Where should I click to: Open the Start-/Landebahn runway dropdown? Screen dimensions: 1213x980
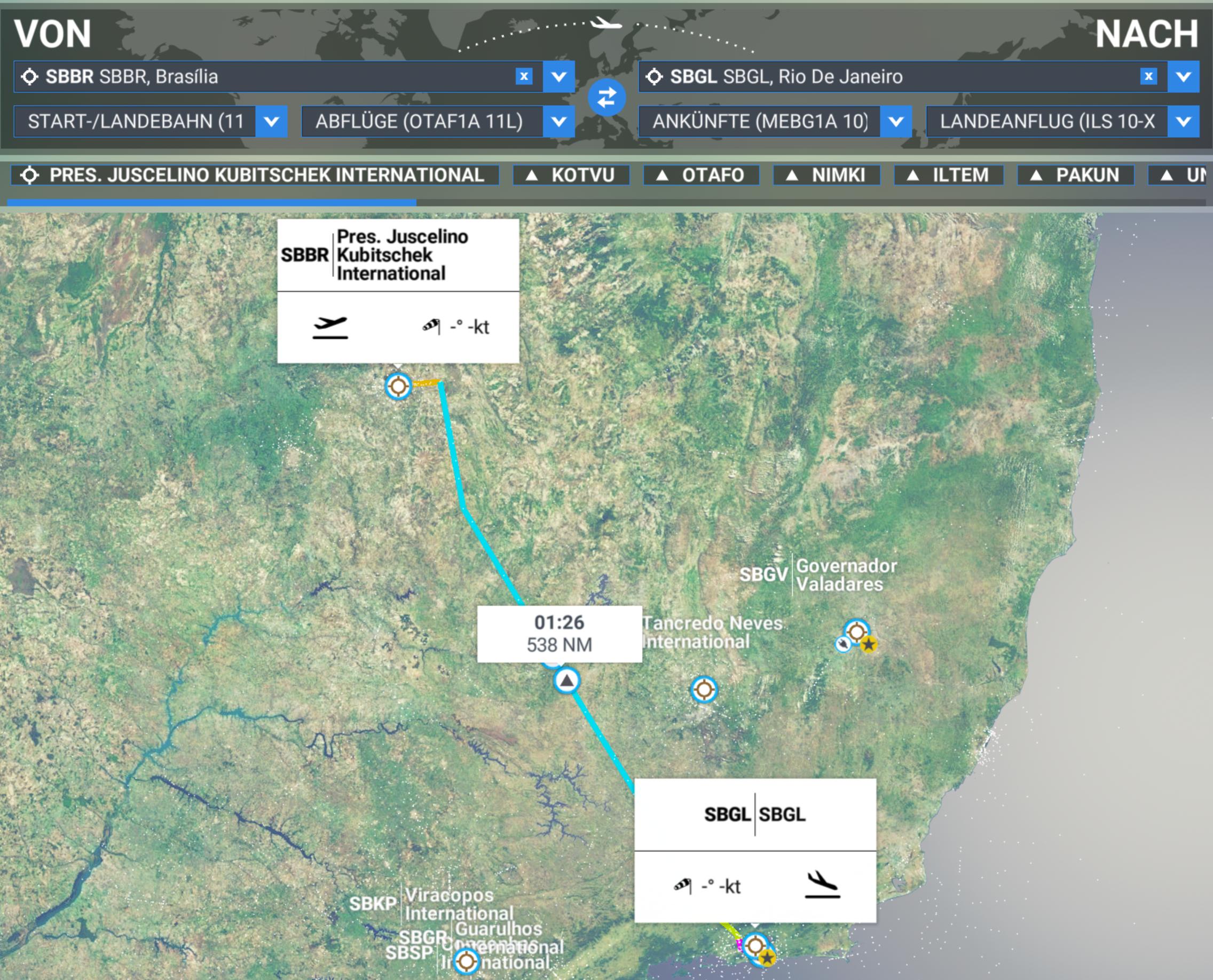tap(150, 121)
